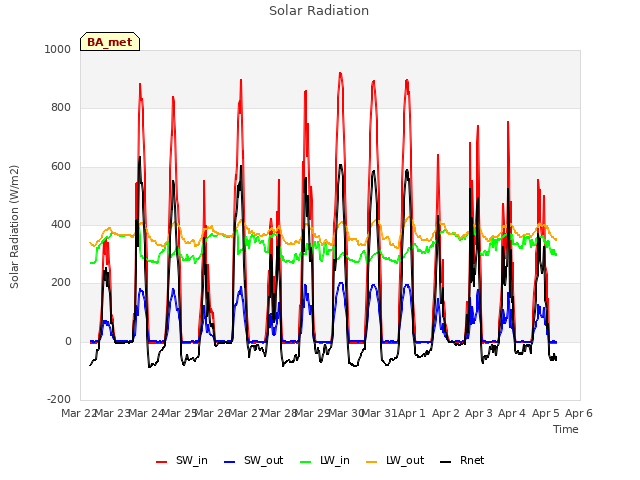
Task: Toggle the SW_out legend entry
Action: coord(253,460)
